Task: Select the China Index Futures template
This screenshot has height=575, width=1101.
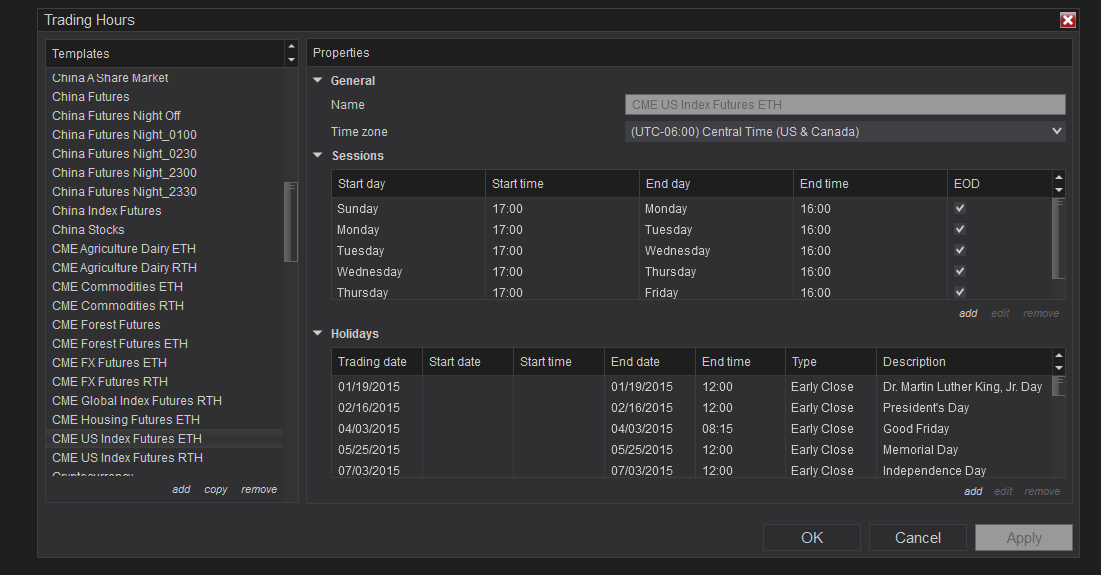Action: (x=106, y=211)
